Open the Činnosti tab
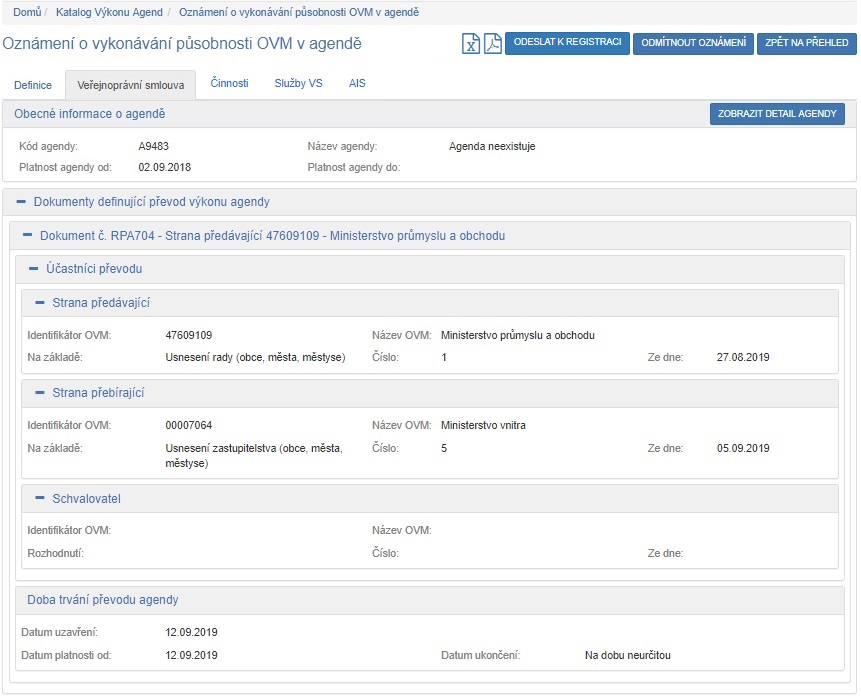Image resolution: width=861 pixels, height=696 pixels. click(229, 84)
